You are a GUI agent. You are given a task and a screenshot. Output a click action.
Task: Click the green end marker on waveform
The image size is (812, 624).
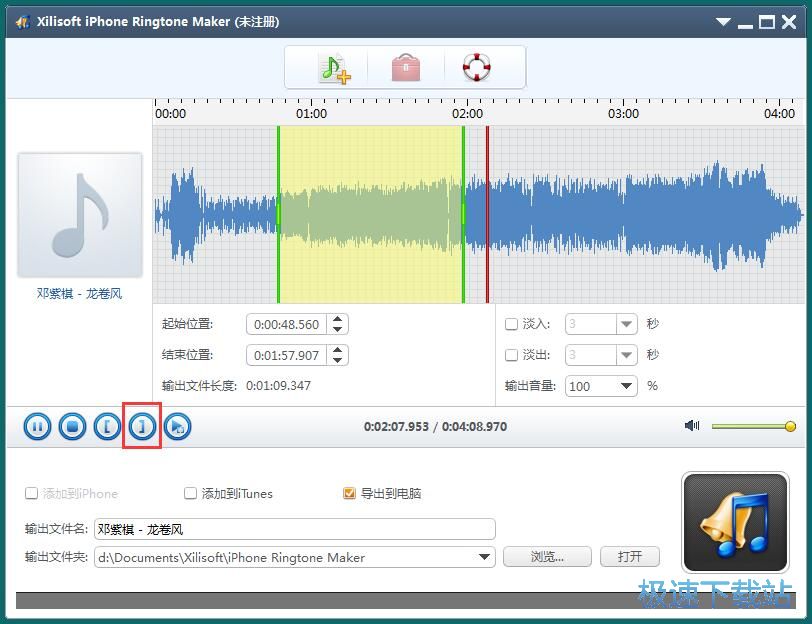point(463,214)
